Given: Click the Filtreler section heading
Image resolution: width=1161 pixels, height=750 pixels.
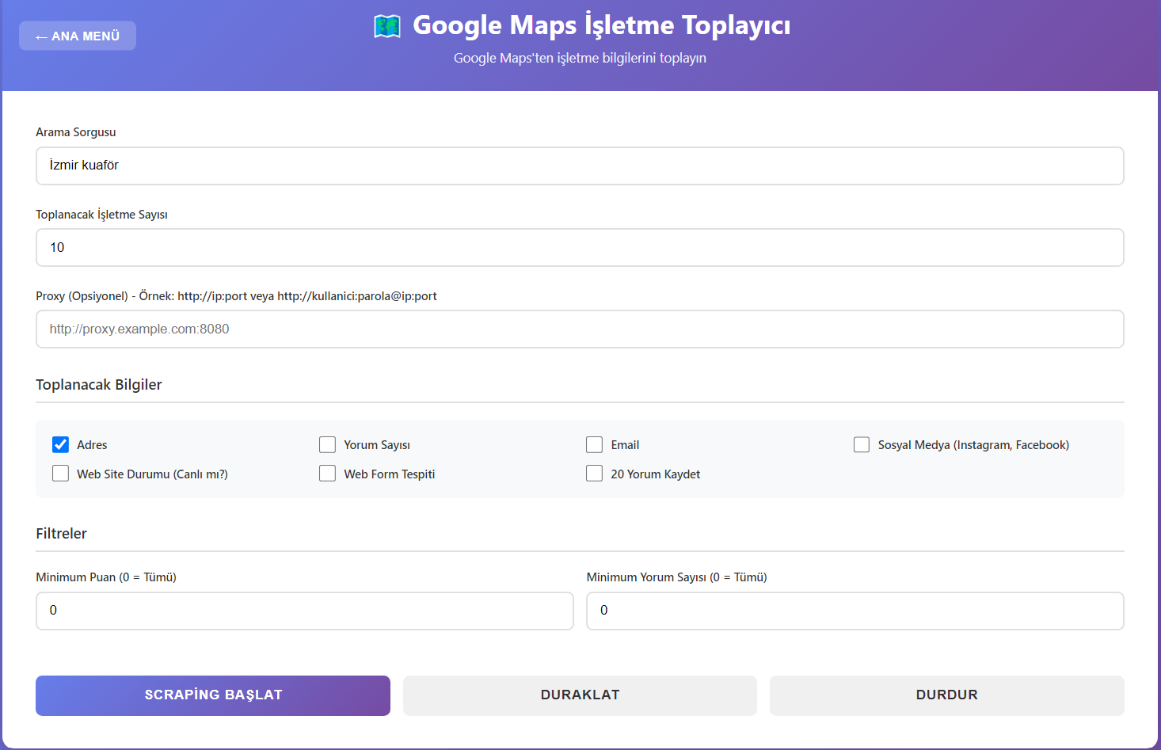Looking at the screenshot, I should pyautogui.click(x=61, y=534).
